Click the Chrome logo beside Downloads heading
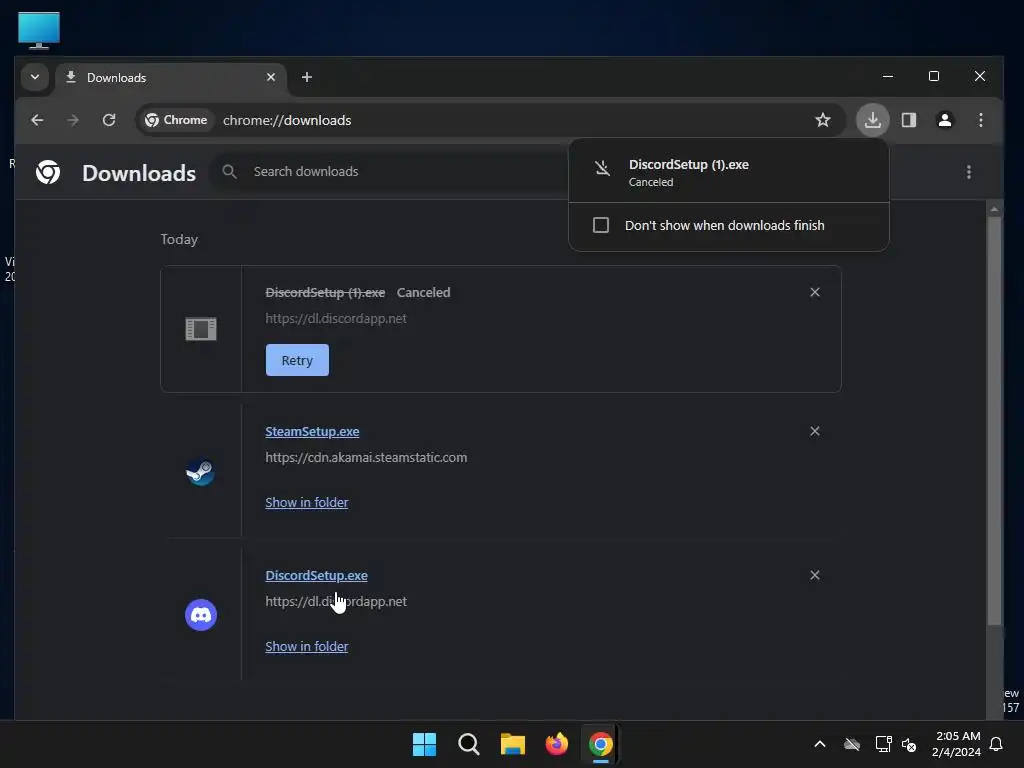This screenshot has height=768, width=1024. 48,172
